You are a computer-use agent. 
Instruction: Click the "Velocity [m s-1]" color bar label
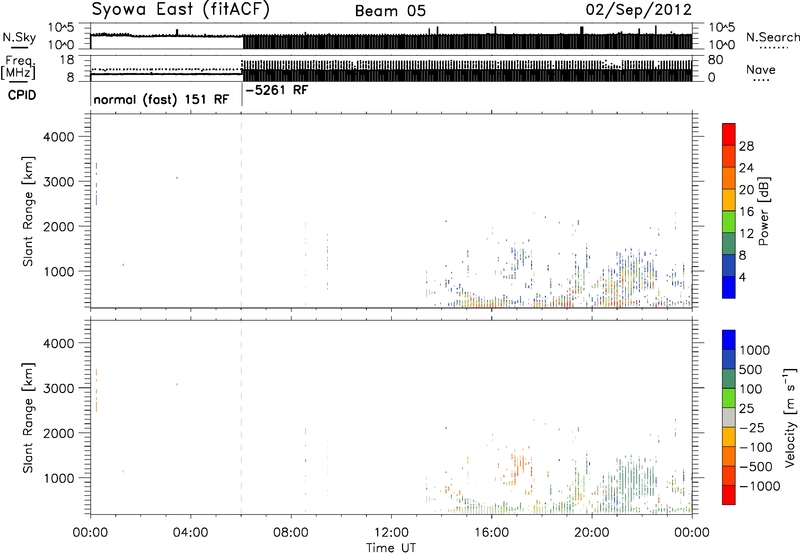point(791,417)
